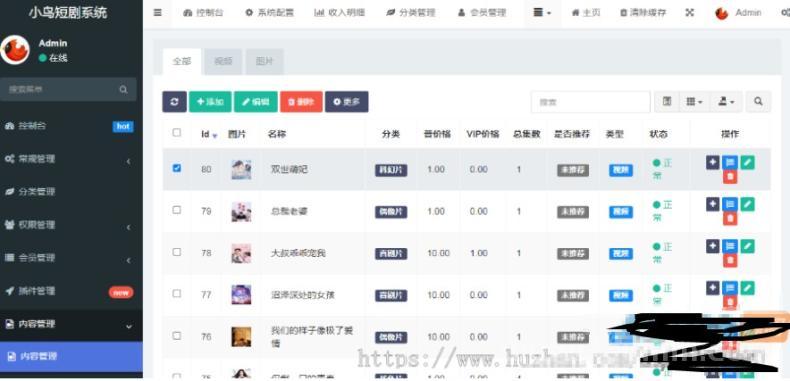
Task: Toggle the sidebar with the hamburger icon
Action: point(158,13)
